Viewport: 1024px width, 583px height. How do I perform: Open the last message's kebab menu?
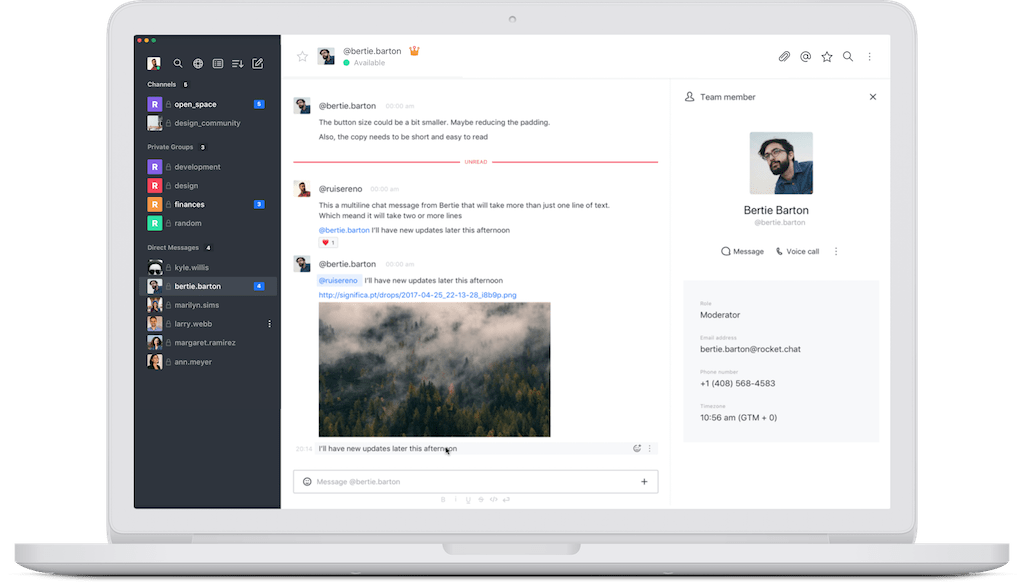[649, 449]
